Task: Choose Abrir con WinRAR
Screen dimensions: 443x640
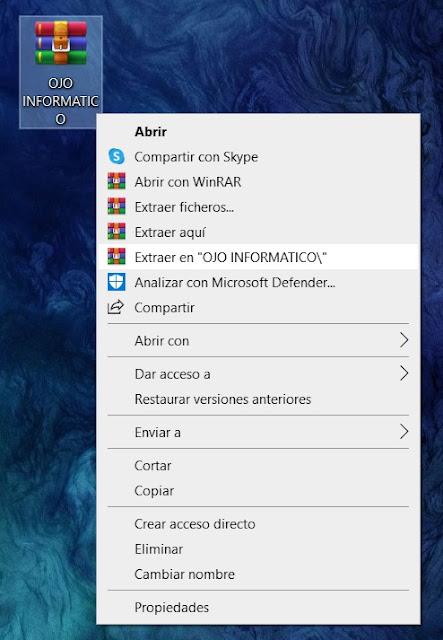Action: pyautogui.click(x=258, y=182)
